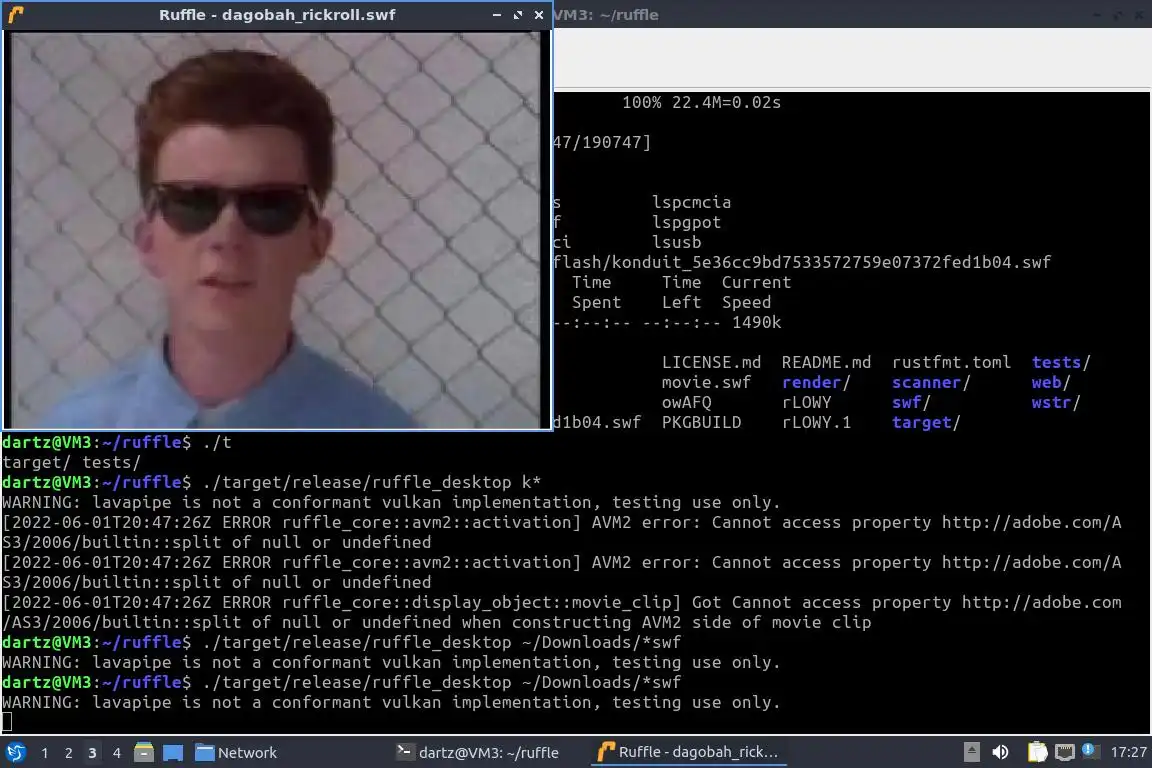The image size is (1152, 768).
Task: Click 'rustfmt.toml' in terminal listing
Action: (951, 362)
